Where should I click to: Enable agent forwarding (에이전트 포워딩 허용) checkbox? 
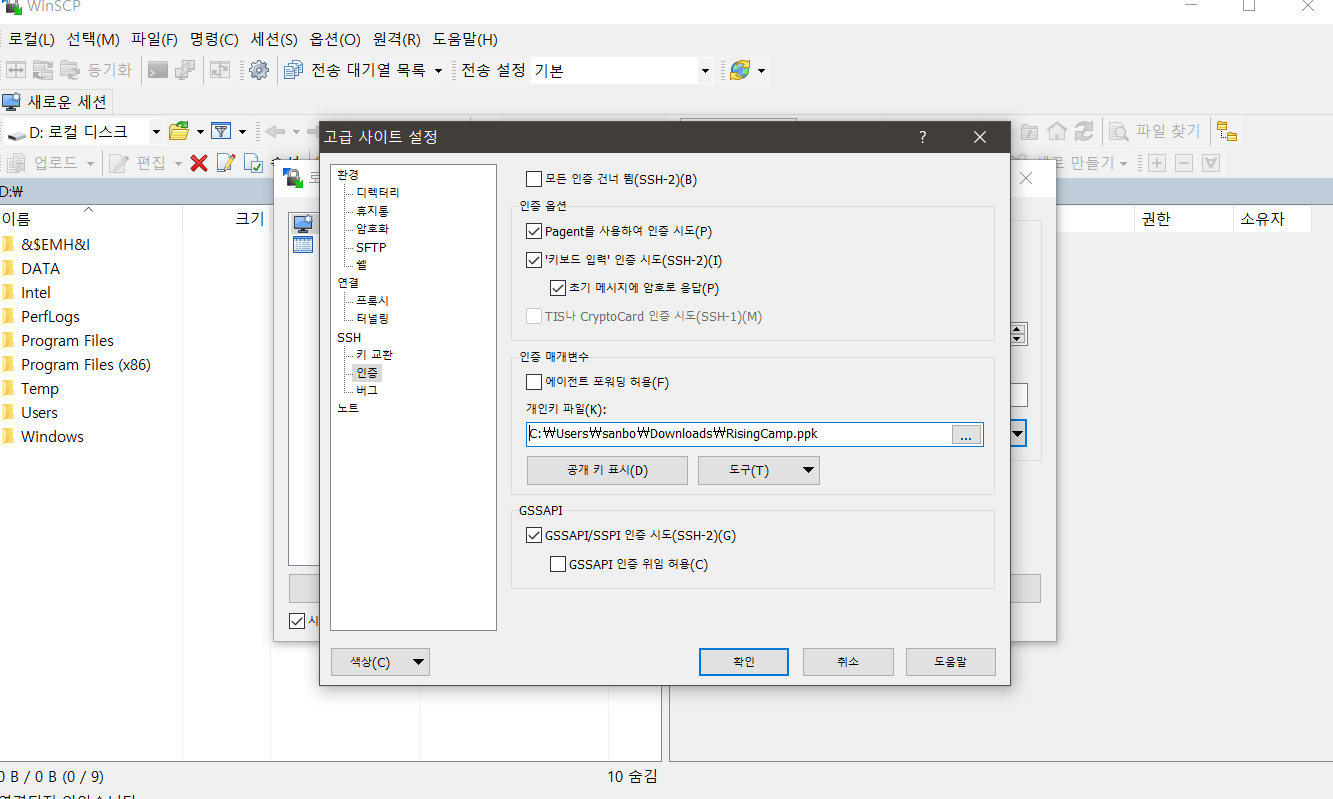click(x=534, y=382)
